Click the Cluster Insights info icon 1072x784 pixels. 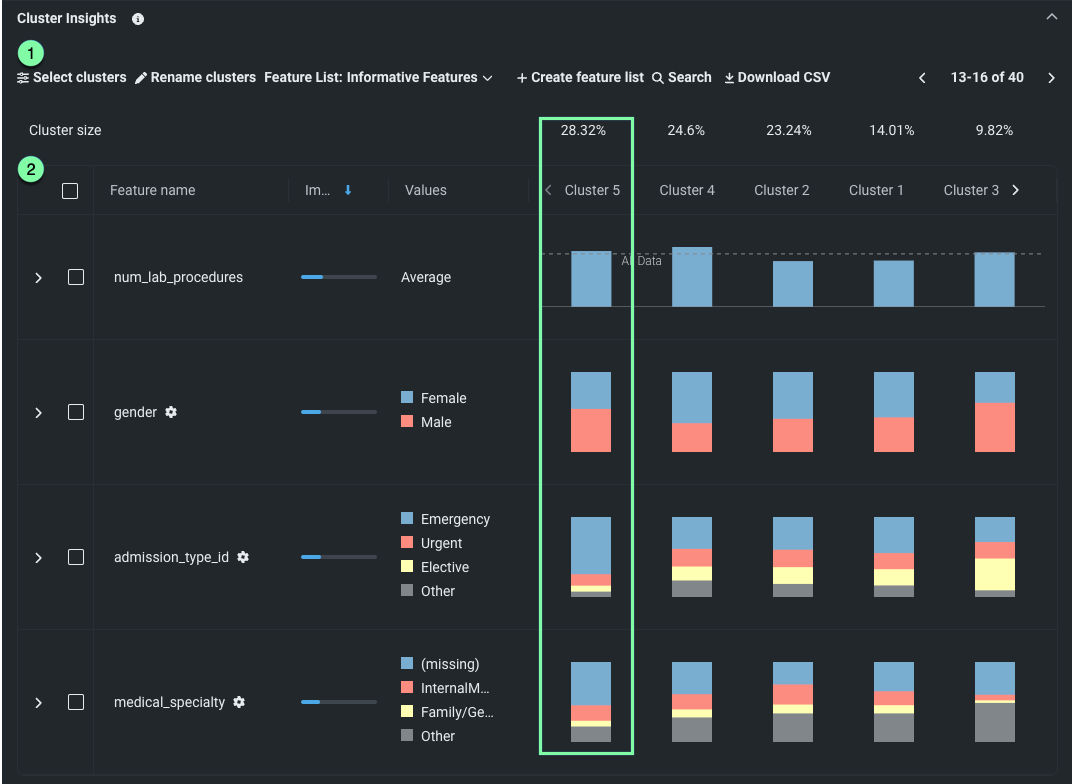(138, 19)
